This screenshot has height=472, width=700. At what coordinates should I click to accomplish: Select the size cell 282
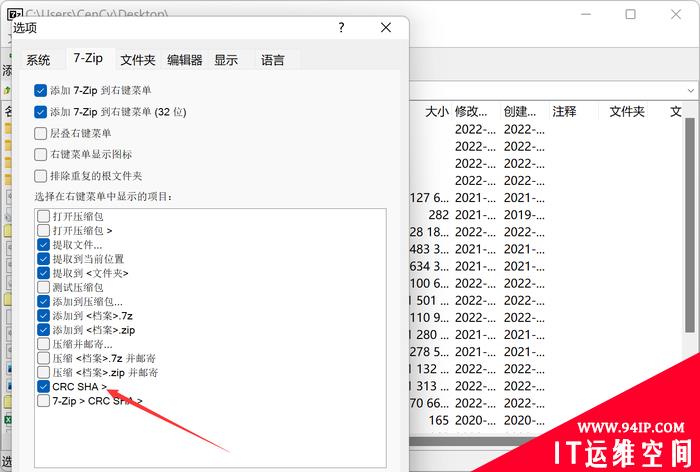[x=438, y=215]
